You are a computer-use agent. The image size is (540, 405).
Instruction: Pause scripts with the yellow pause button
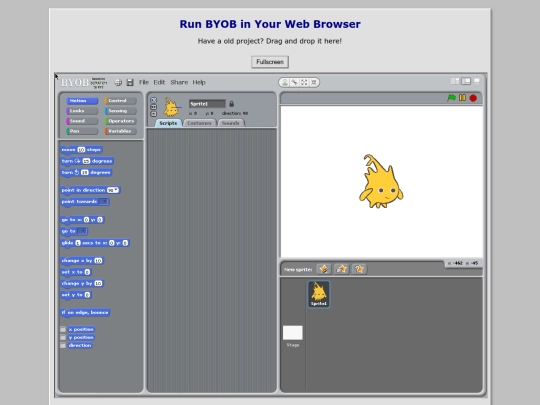[463, 98]
